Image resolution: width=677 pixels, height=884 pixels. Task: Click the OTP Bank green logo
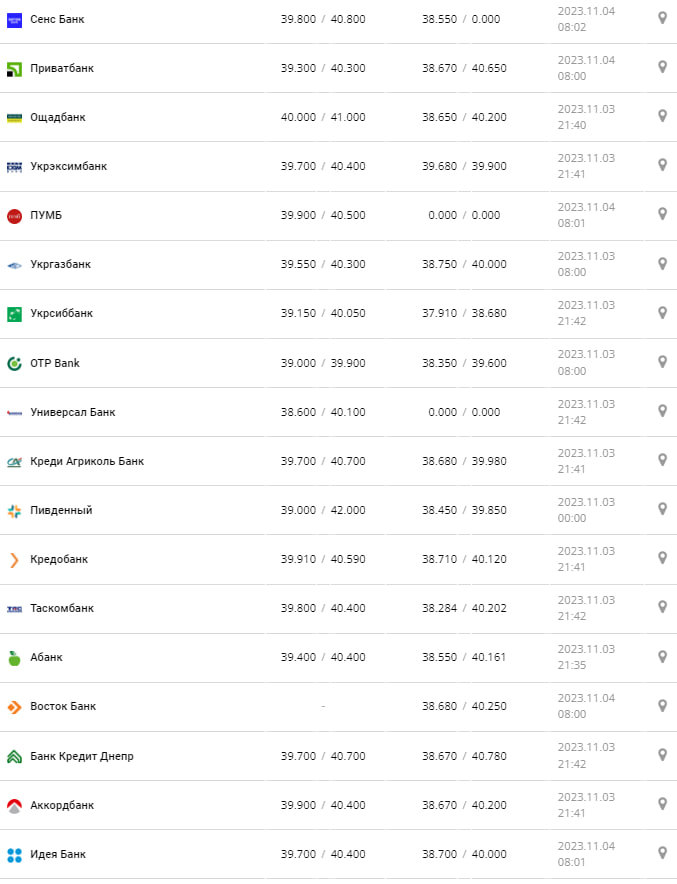[14, 363]
